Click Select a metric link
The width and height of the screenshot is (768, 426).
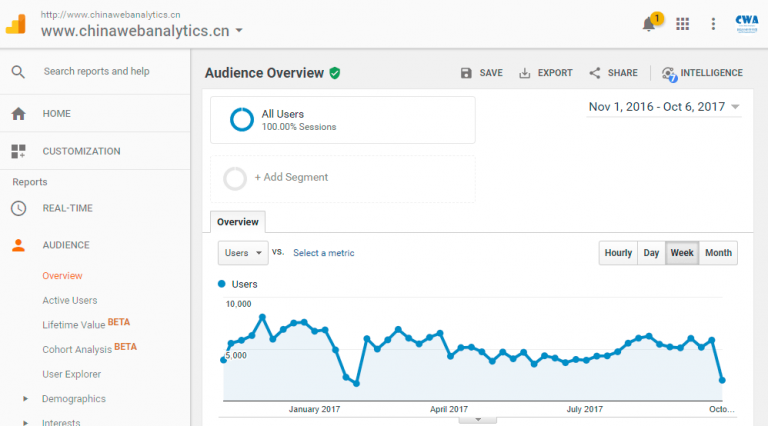tap(323, 253)
